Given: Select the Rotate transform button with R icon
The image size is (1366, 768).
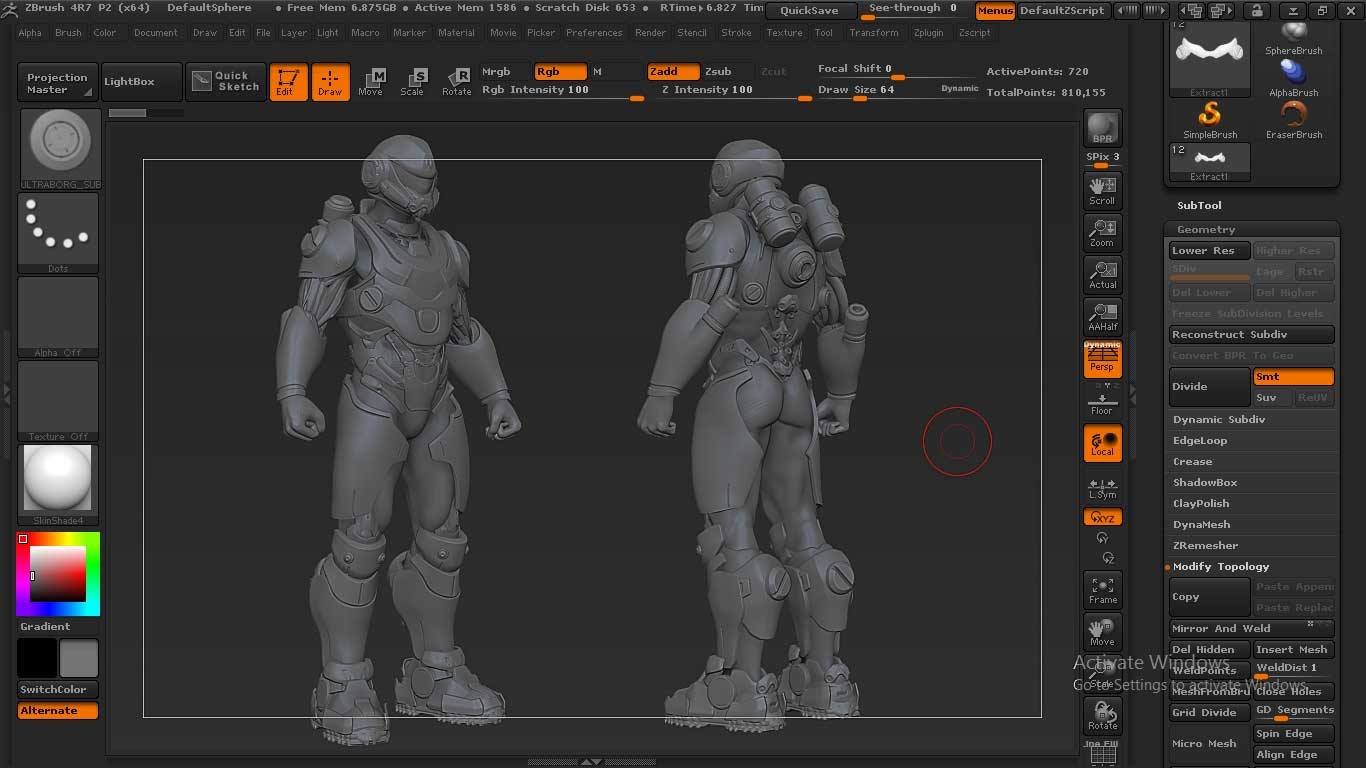Looking at the screenshot, I should coord(456,82).
